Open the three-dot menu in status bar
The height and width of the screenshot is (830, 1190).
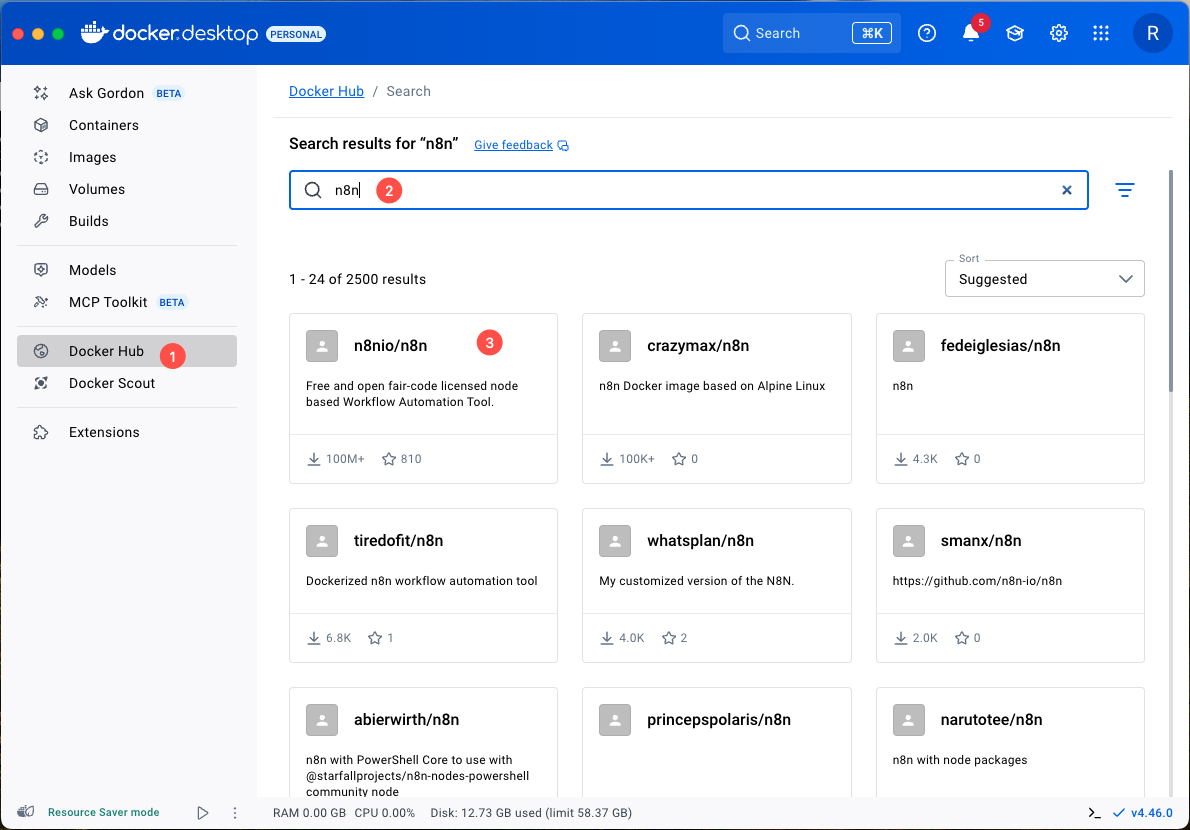coord(235,813)
